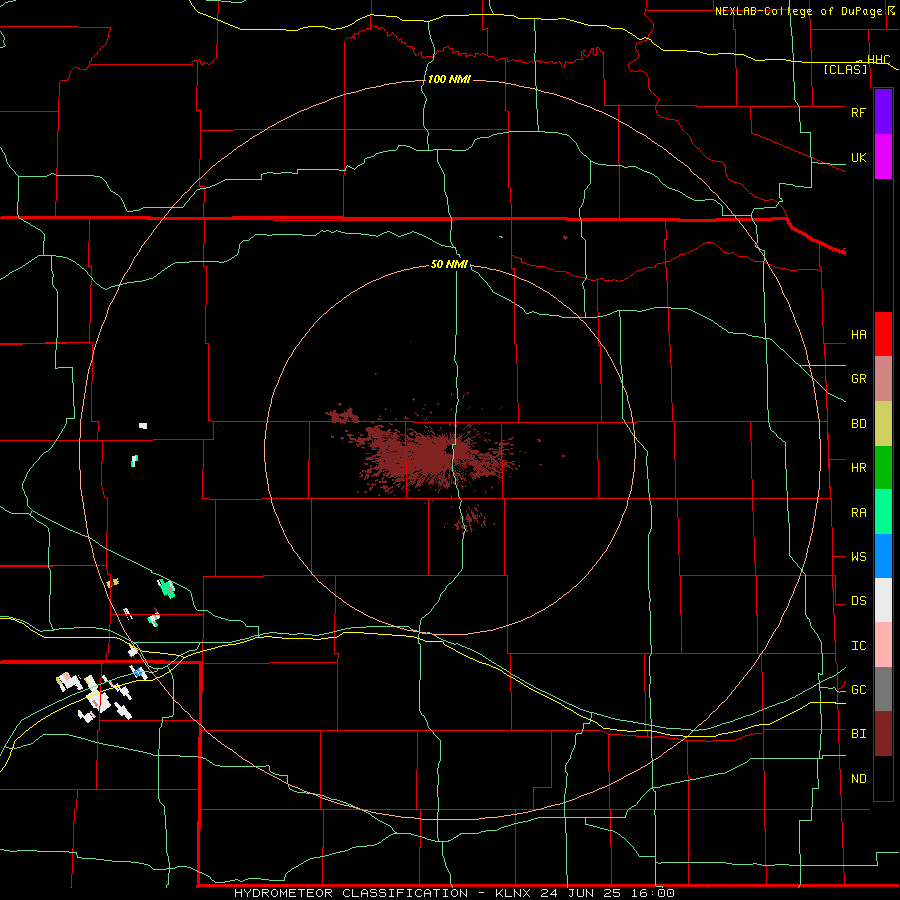
Task: Click the UK legend label
Action: pyautogui.click(x=858, y=157)
